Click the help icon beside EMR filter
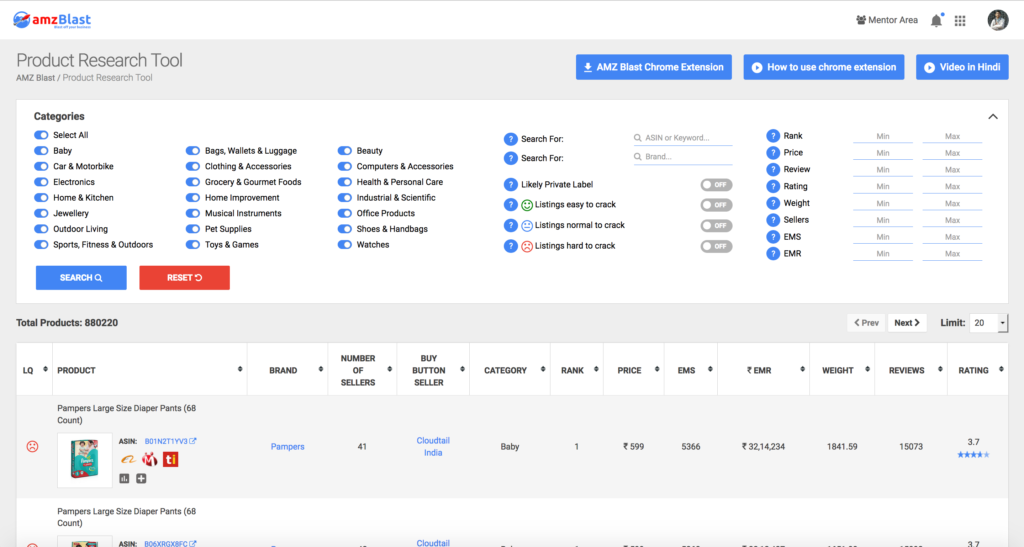 (x=772, y=254)
